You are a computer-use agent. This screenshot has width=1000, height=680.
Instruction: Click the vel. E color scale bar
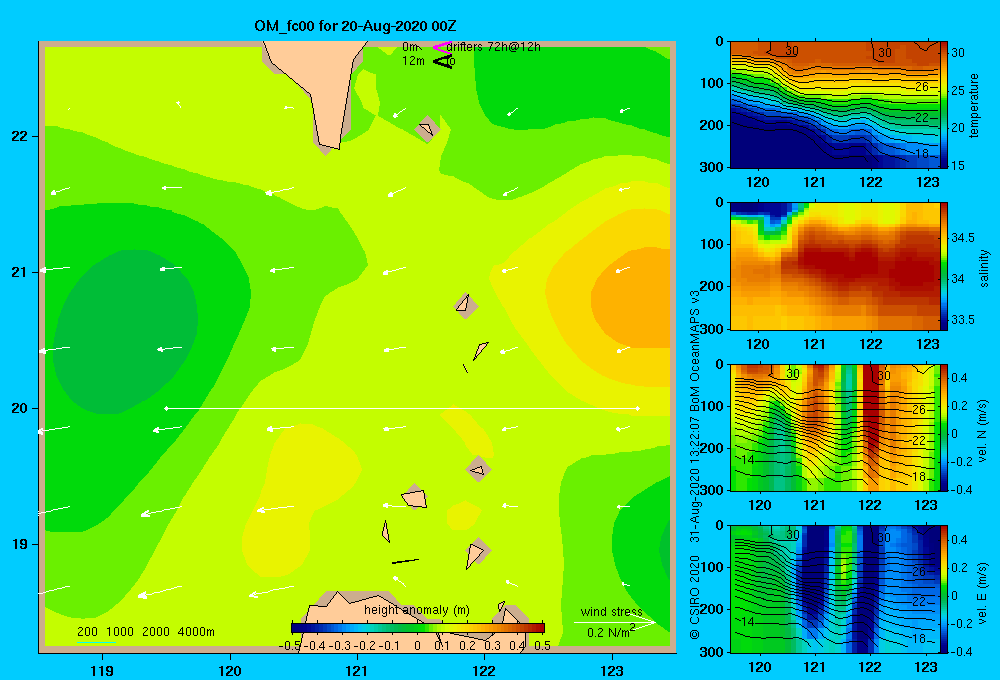944,589
